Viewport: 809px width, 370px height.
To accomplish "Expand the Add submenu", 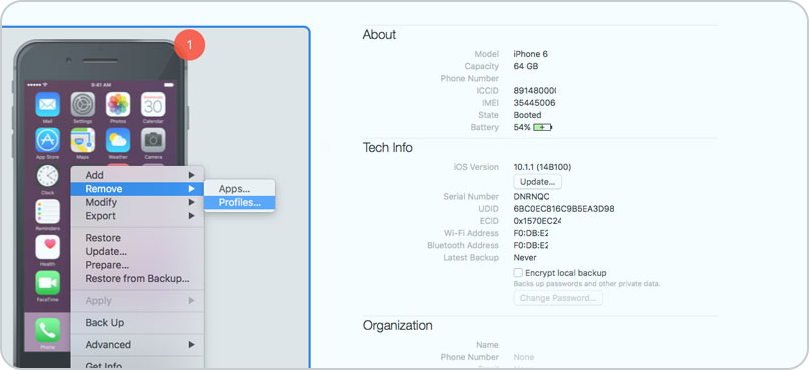I will 137,175.
